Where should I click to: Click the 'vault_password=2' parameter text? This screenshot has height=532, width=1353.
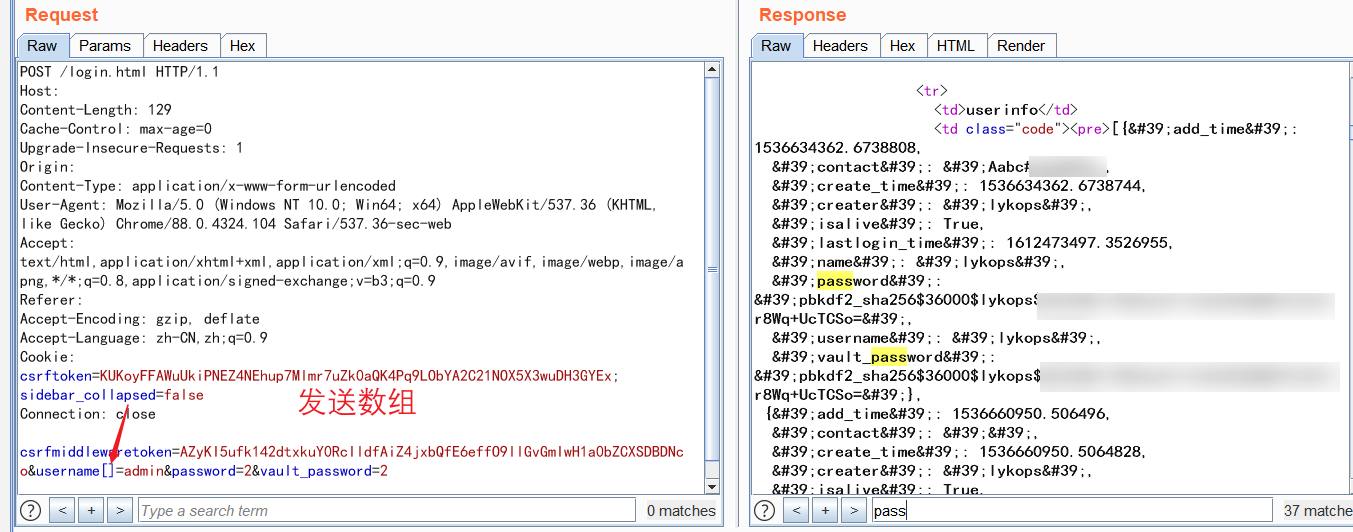(x=324, y=471)
